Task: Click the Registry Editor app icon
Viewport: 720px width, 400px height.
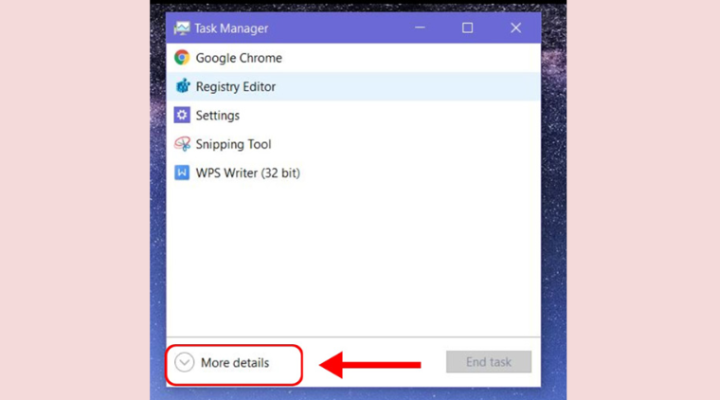Action: pos(182,87)
